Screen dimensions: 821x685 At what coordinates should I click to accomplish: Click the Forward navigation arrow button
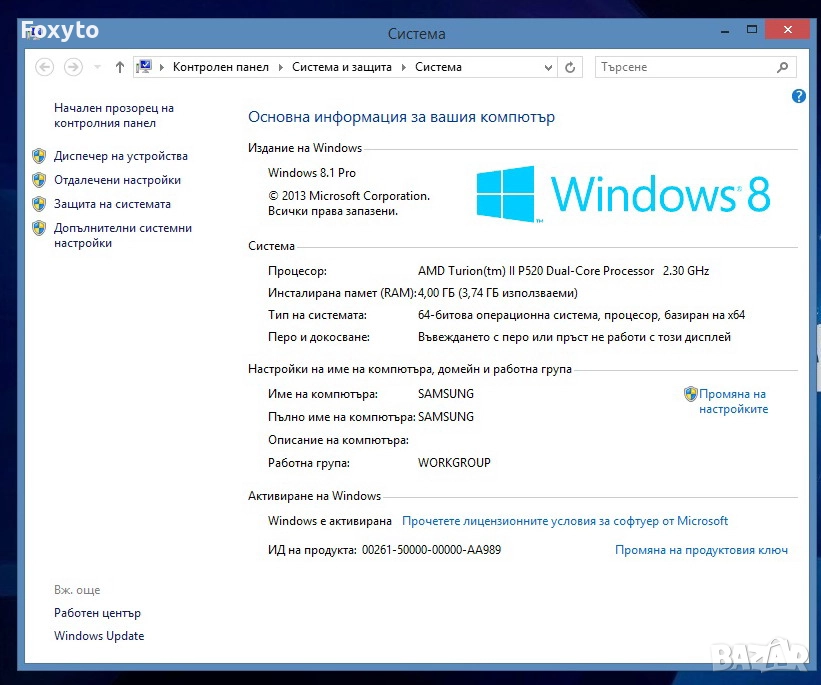point(72,67)
